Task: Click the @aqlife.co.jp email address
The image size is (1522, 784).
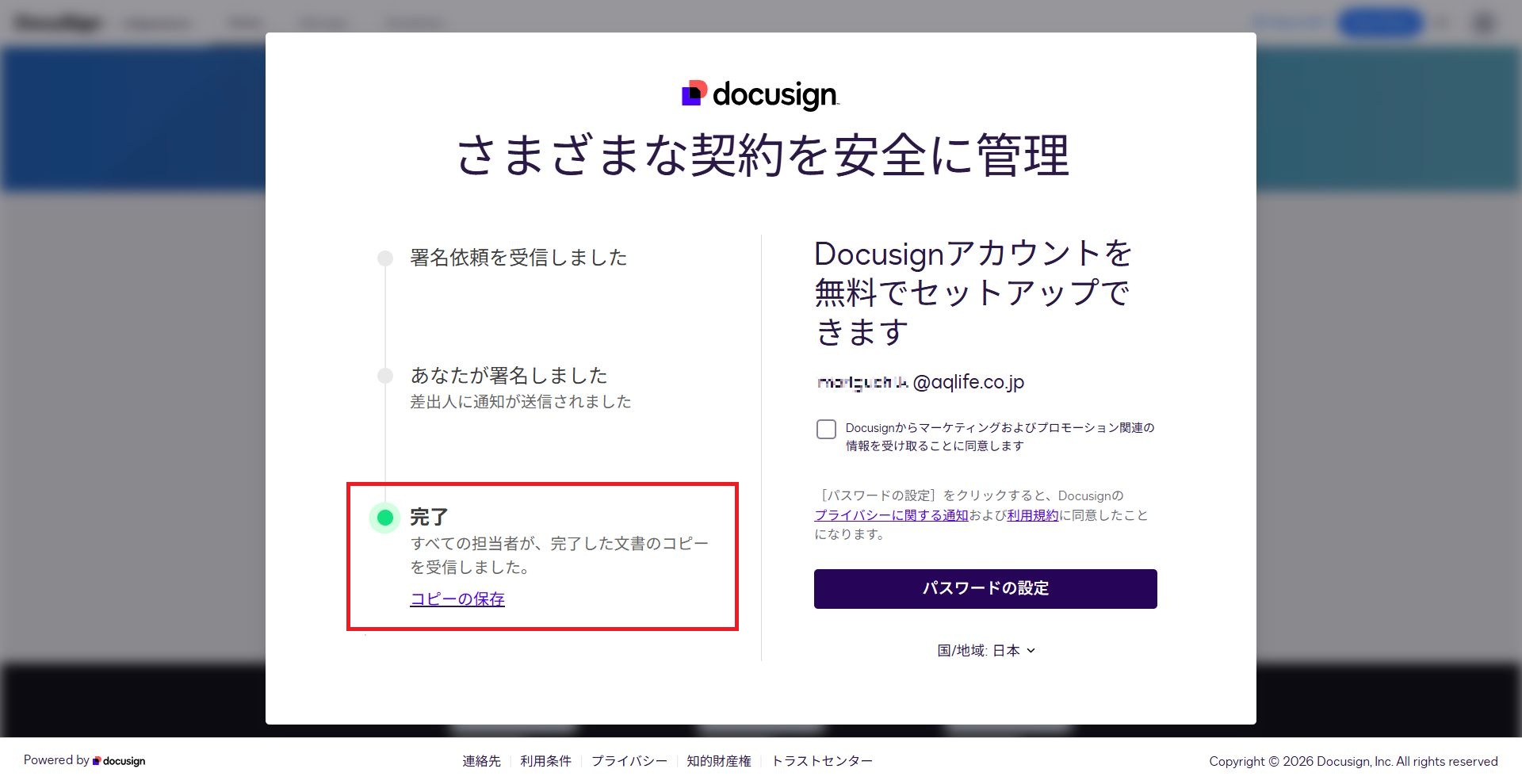Action: (x=920, y=382)
